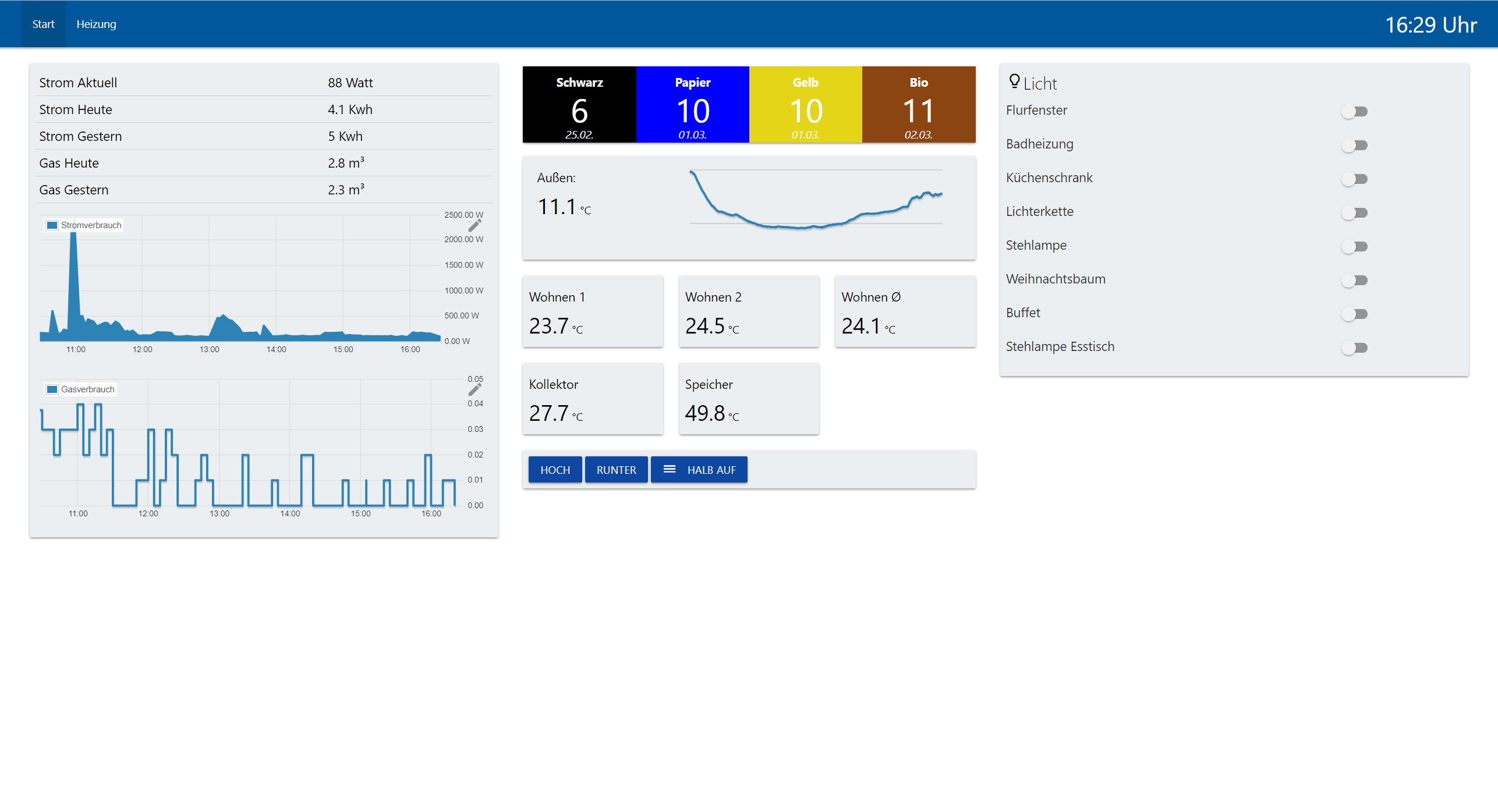1498x812 pixels.
Task: Click the Gasverbrauch legend color box
Action: point(52,389)
